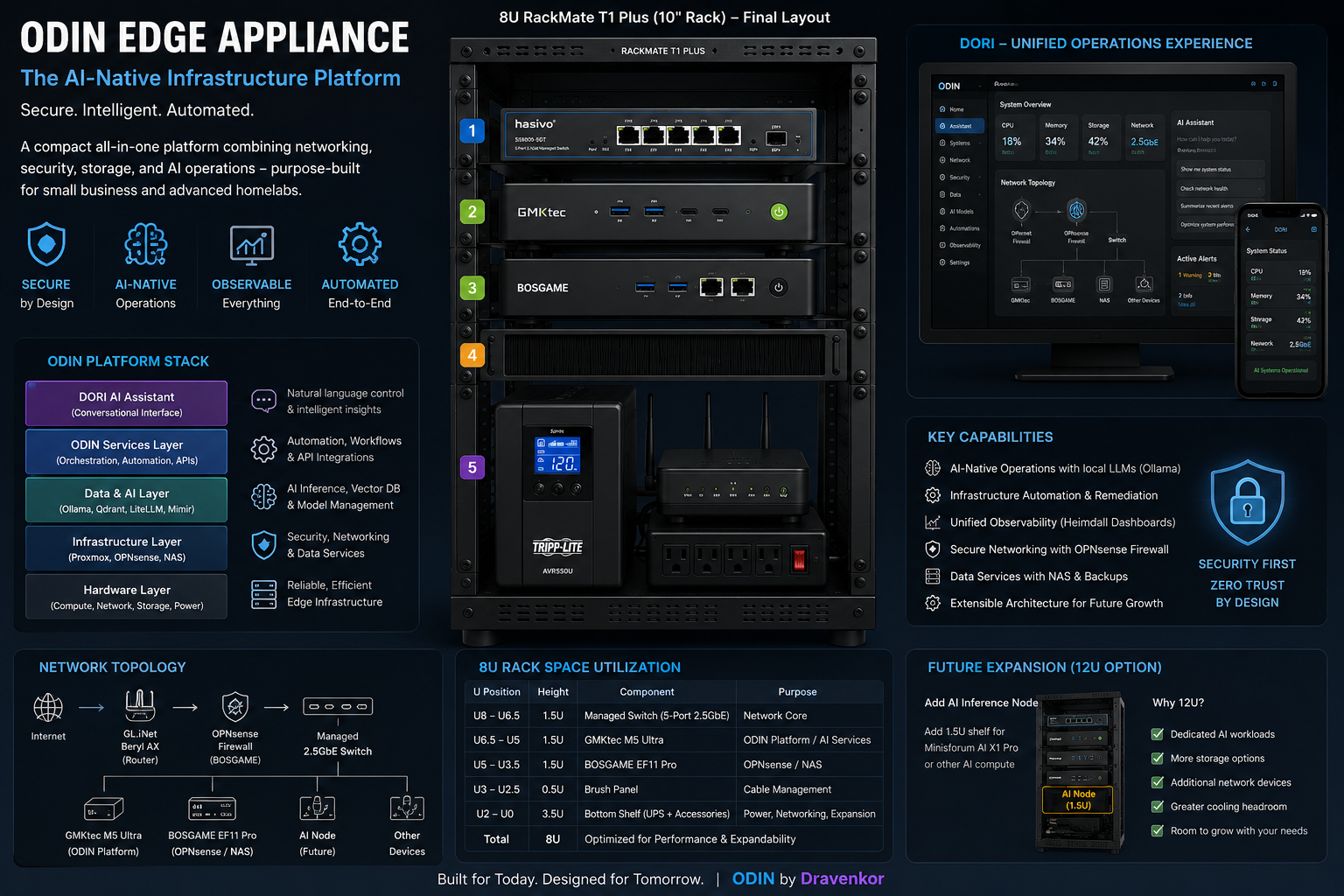Click brain icon beside AI-Native Operations with local LLMs
Image resolution: width=1344 pixels, height=896 pixels.
click(x=933, y=468)
